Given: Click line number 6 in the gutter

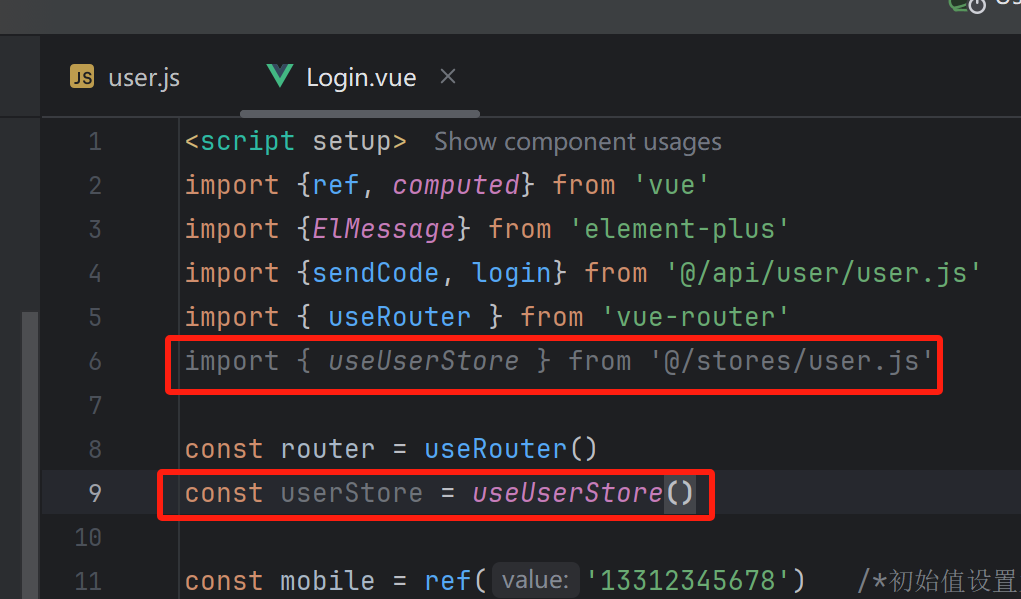Looking at the screenshot, I should click(95, 361).
